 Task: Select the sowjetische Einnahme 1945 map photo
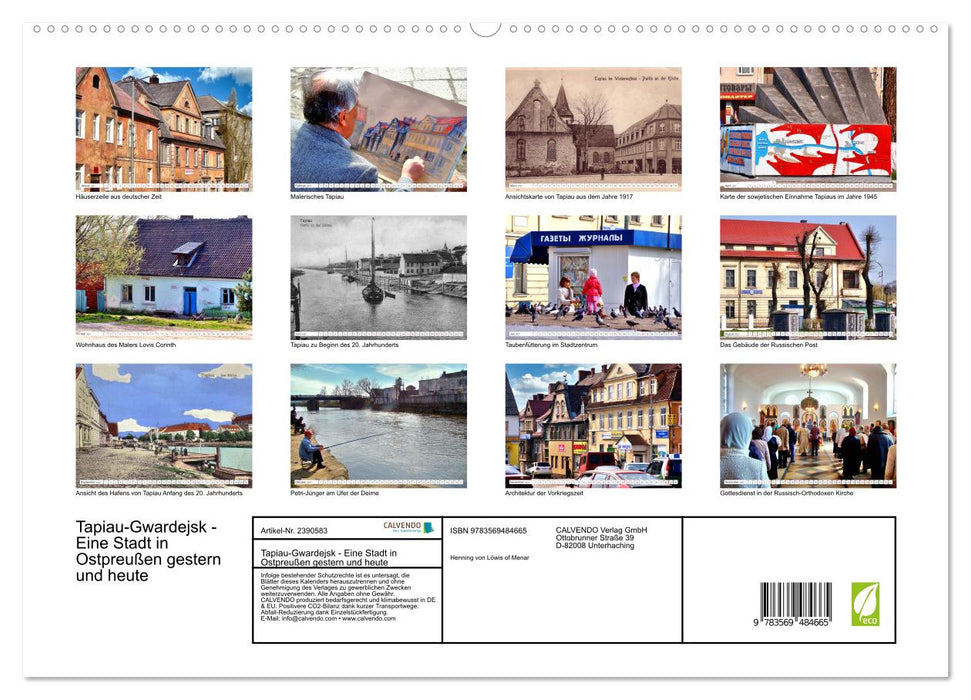tap(808, 129)
